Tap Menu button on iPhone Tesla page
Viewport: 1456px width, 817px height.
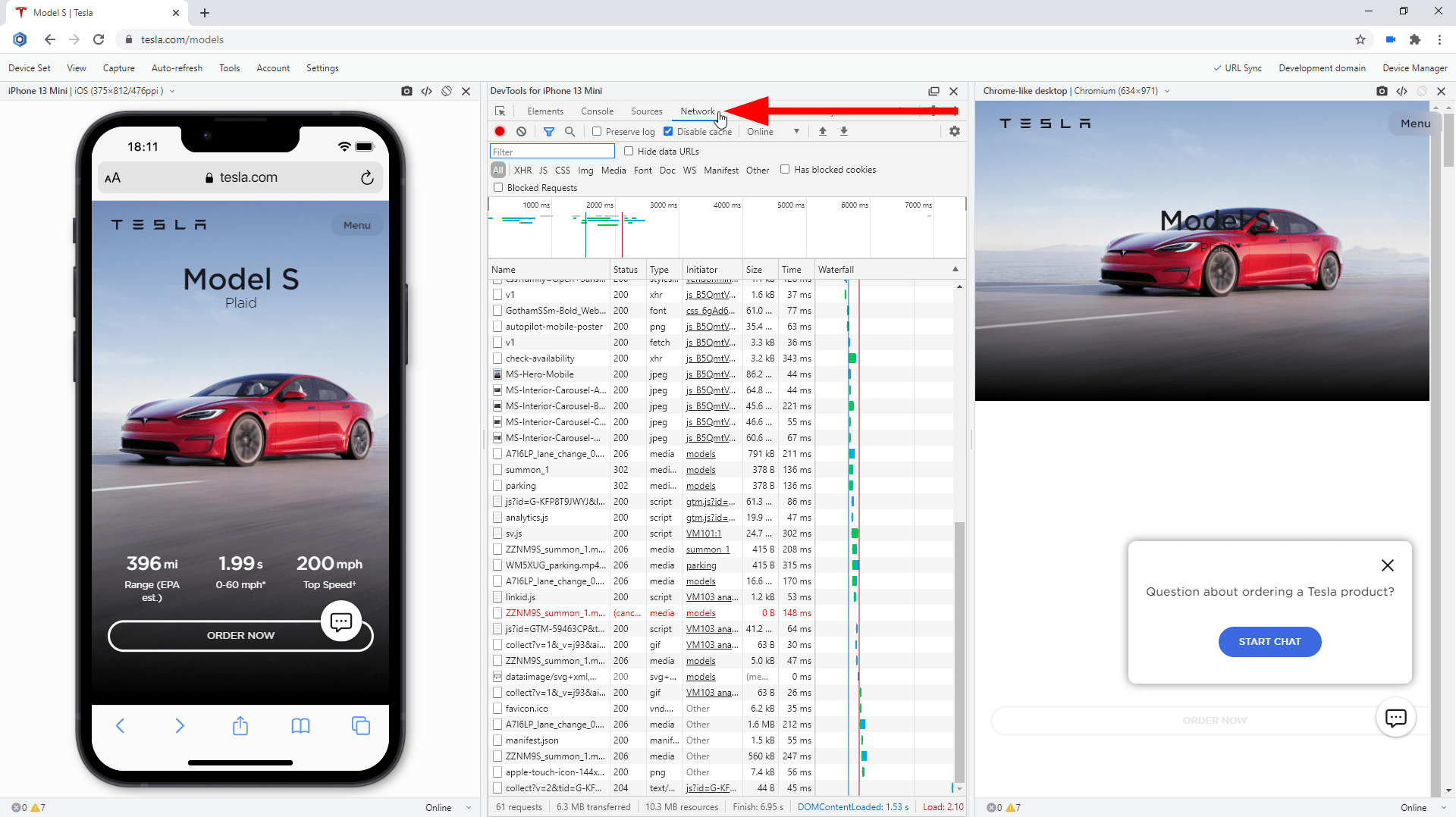tap(356, 225)
